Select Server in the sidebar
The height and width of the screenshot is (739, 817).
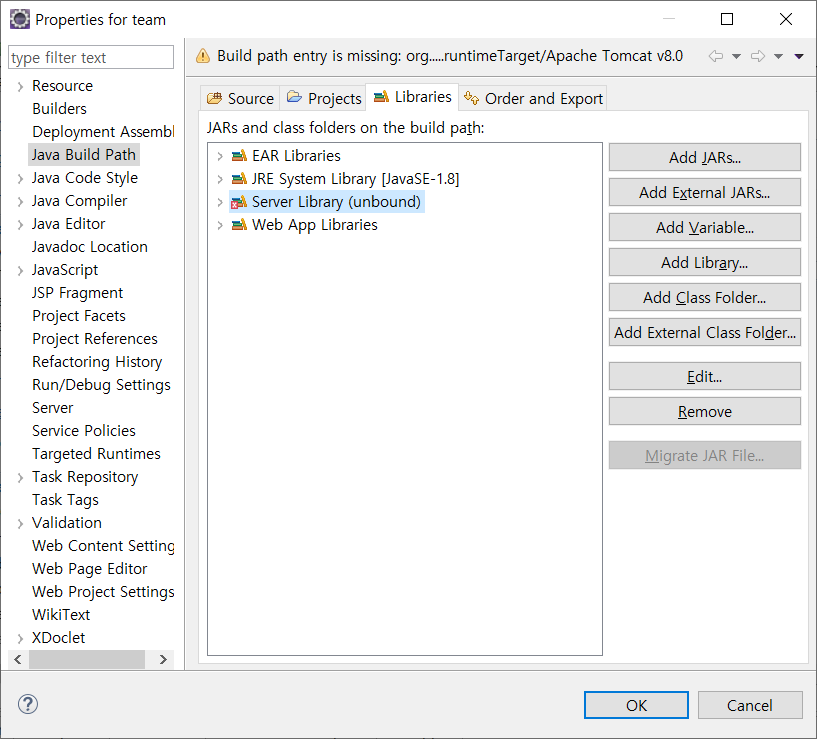53,408
